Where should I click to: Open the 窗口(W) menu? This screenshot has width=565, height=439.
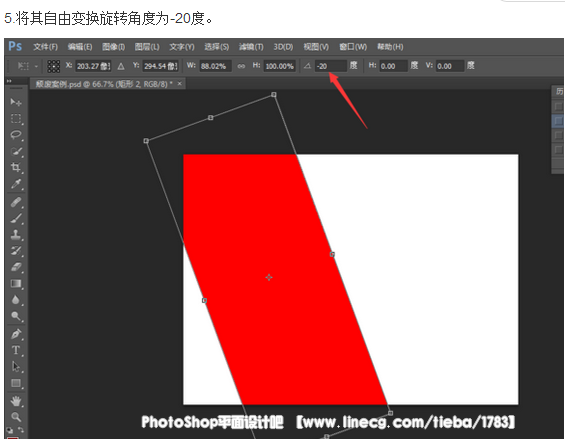[x=353, y=47]
